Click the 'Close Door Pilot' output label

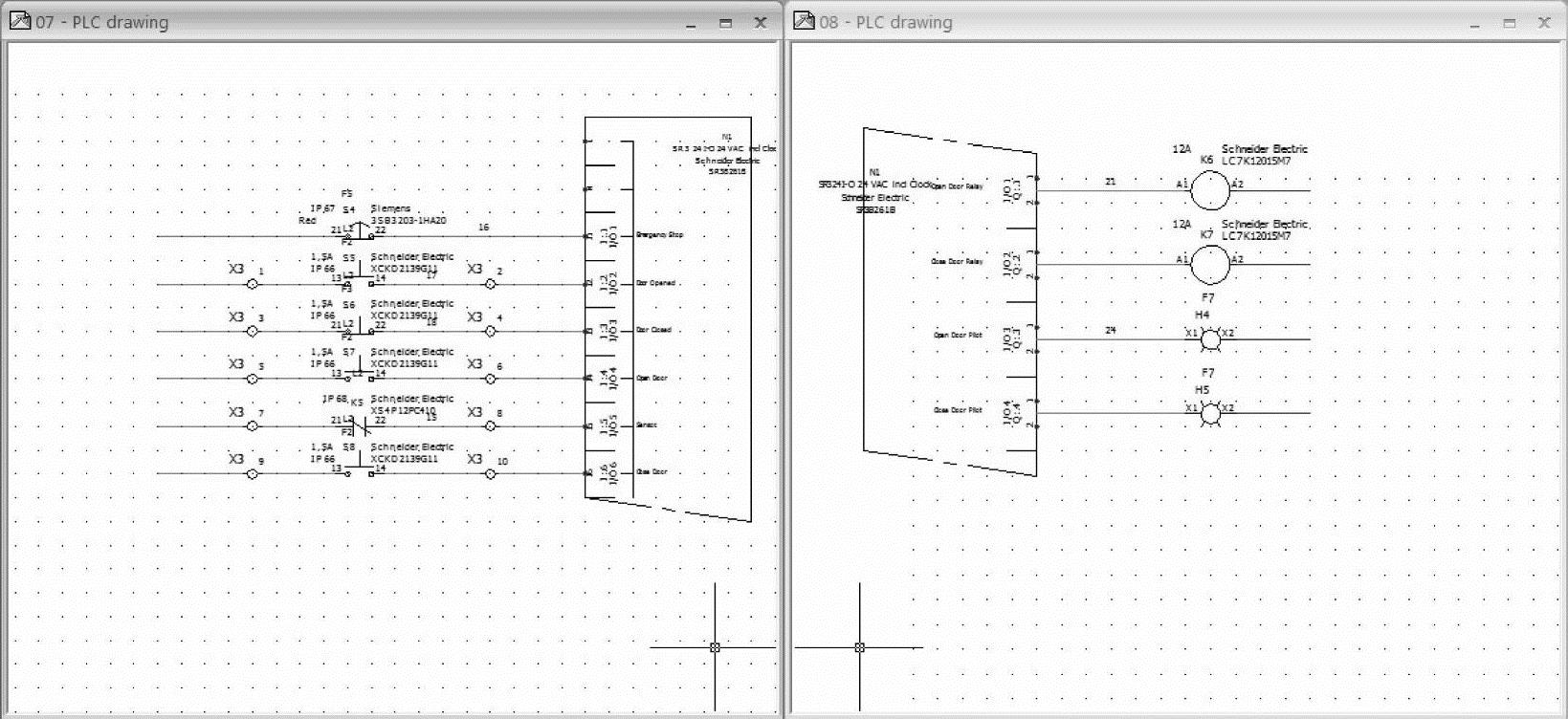[x=958, y=410]
